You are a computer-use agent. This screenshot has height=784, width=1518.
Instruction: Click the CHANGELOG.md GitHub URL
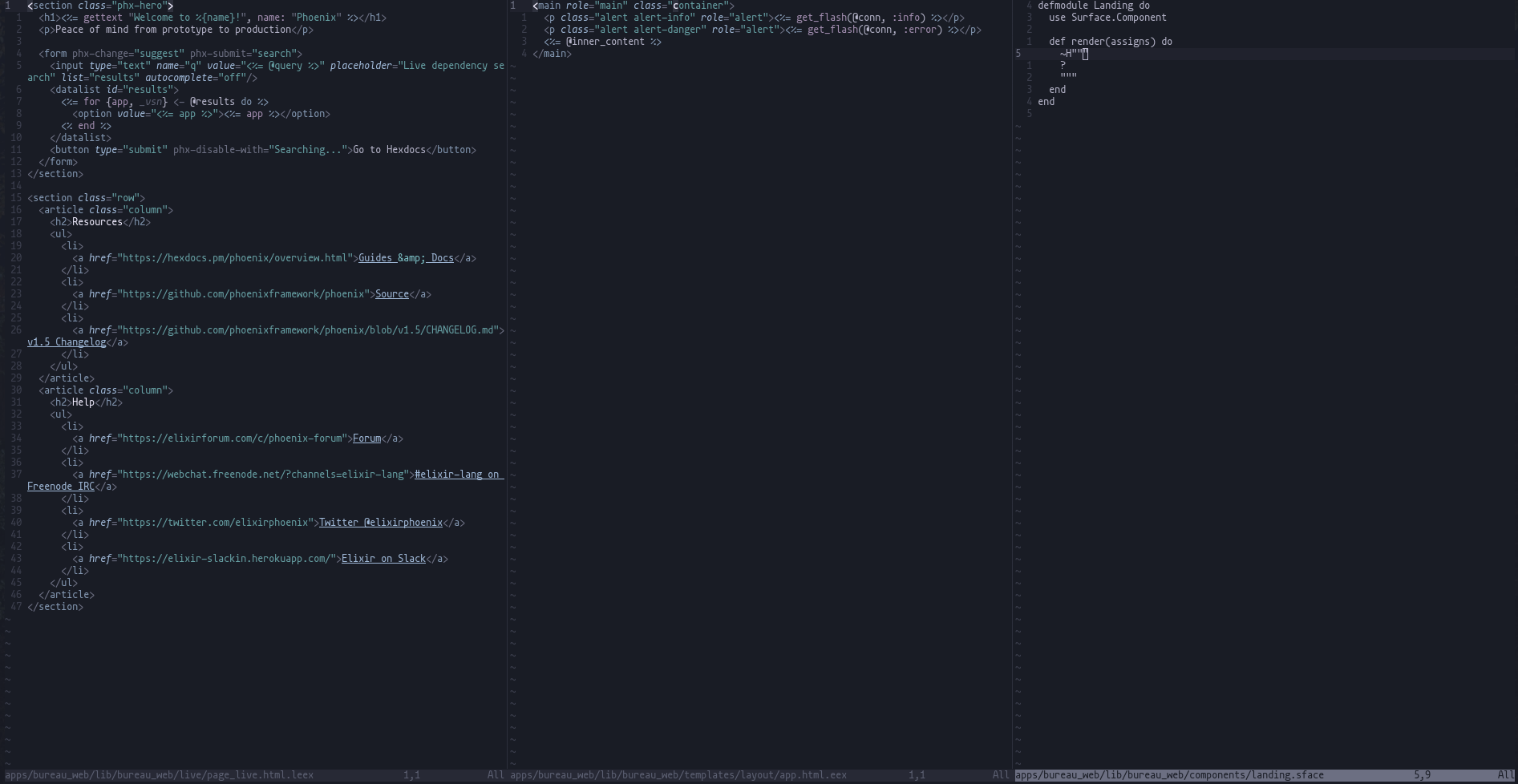coord(308,330)
